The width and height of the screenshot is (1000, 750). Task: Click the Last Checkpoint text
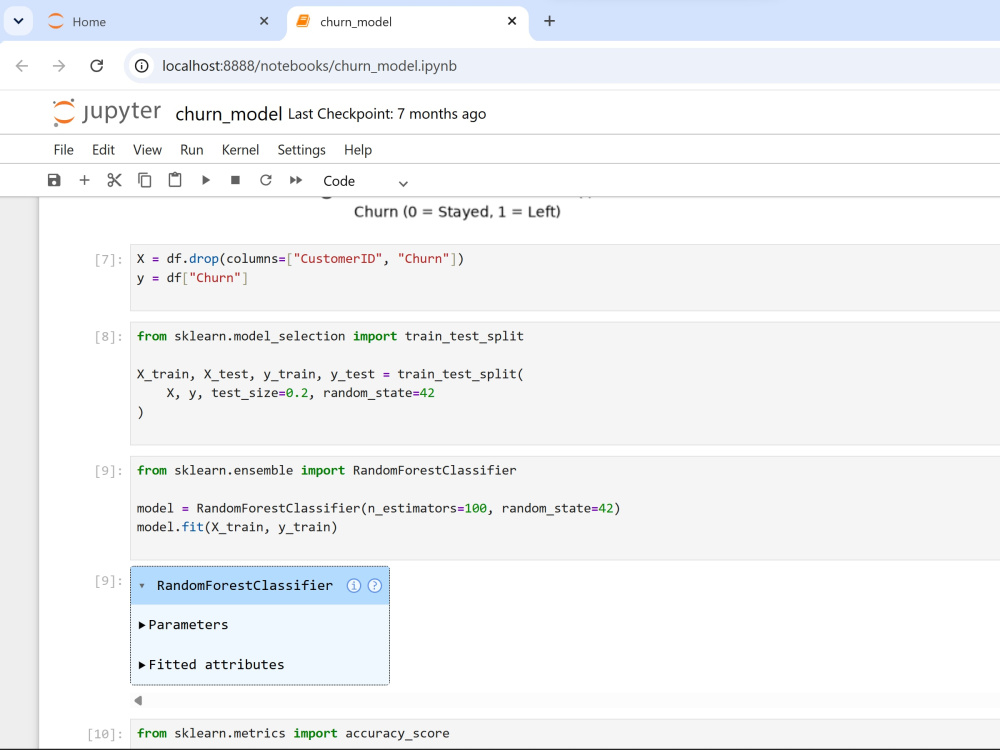[386, 114]
